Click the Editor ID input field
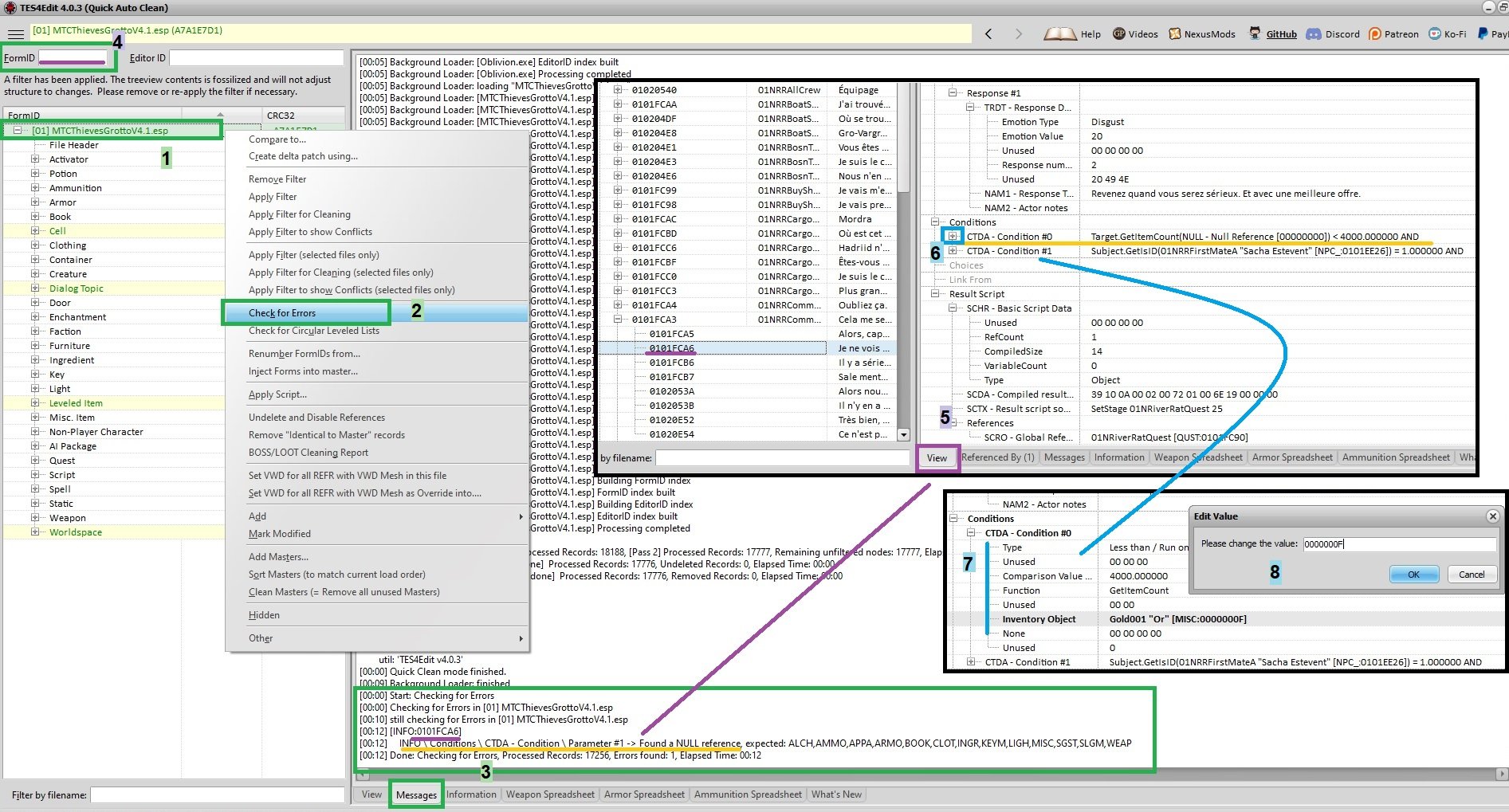 coord(256,58)
